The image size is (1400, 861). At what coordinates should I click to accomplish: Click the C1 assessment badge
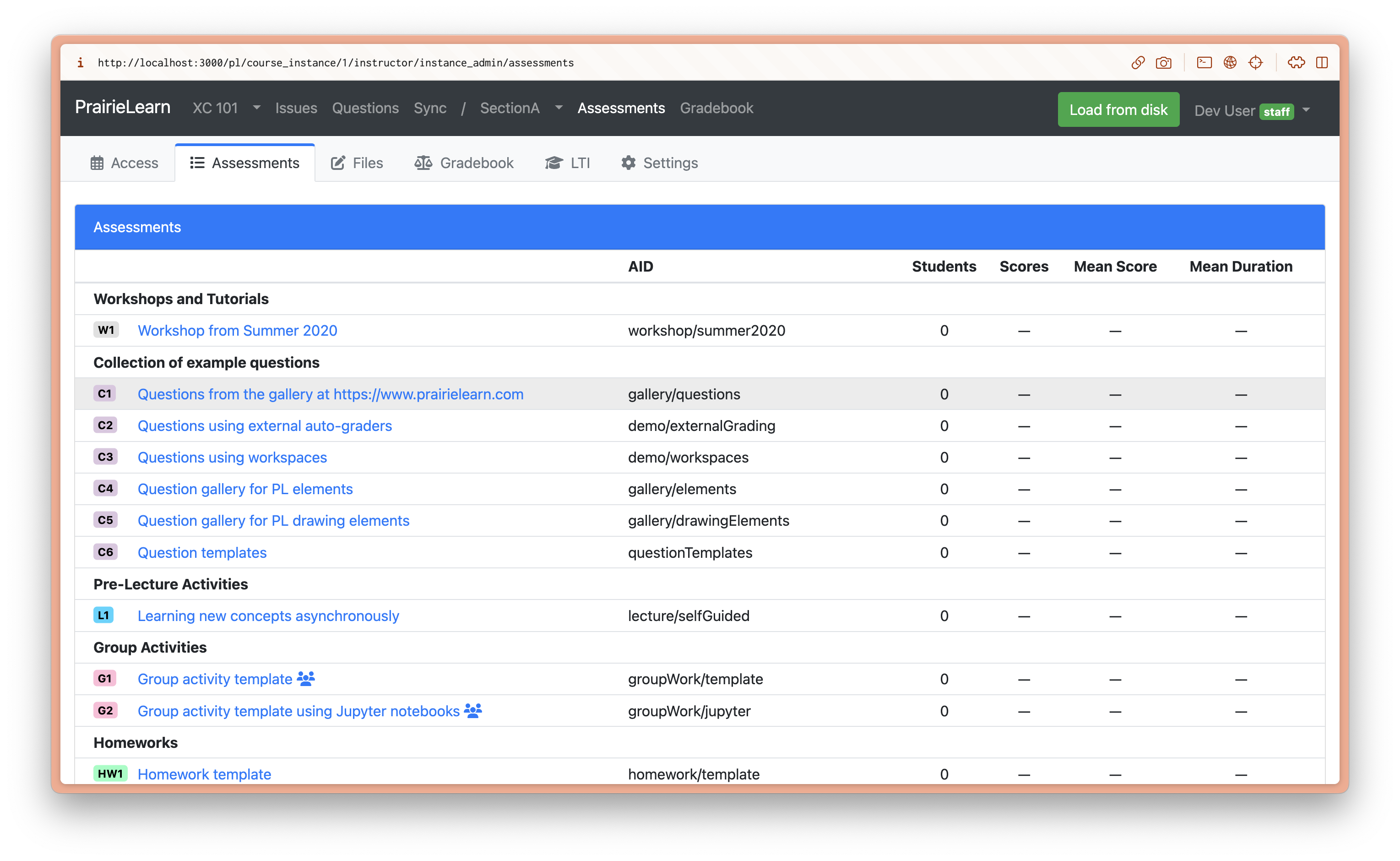coord(105,393)
